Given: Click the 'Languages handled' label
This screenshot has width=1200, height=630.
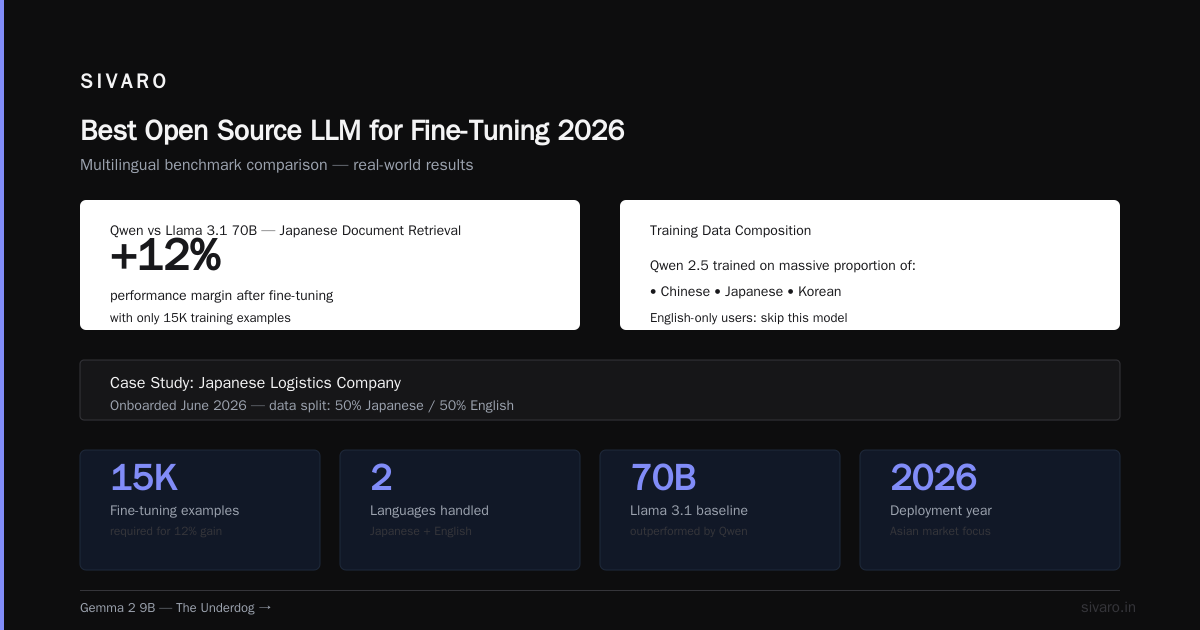Looking at the screenshot, I should click(429, 511).
